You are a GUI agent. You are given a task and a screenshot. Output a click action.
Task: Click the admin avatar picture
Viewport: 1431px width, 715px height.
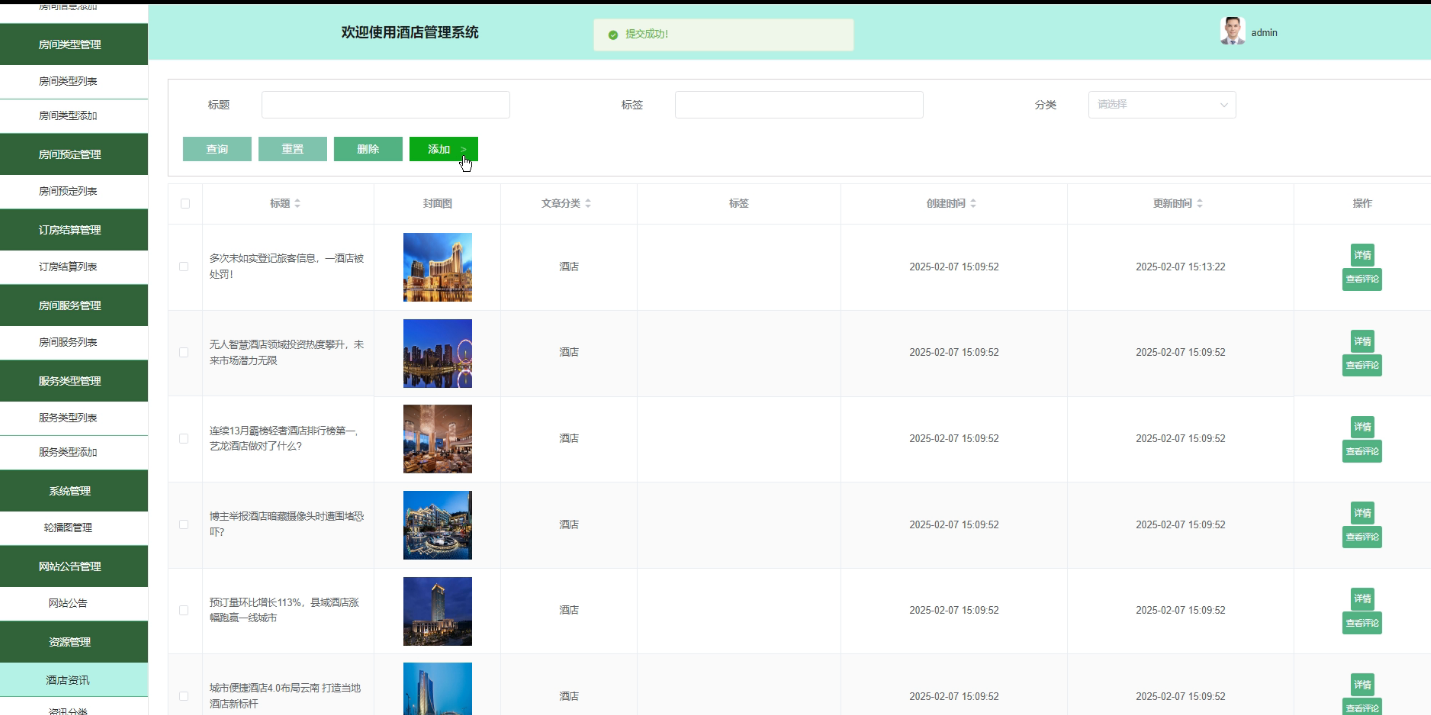[1232, 31]
